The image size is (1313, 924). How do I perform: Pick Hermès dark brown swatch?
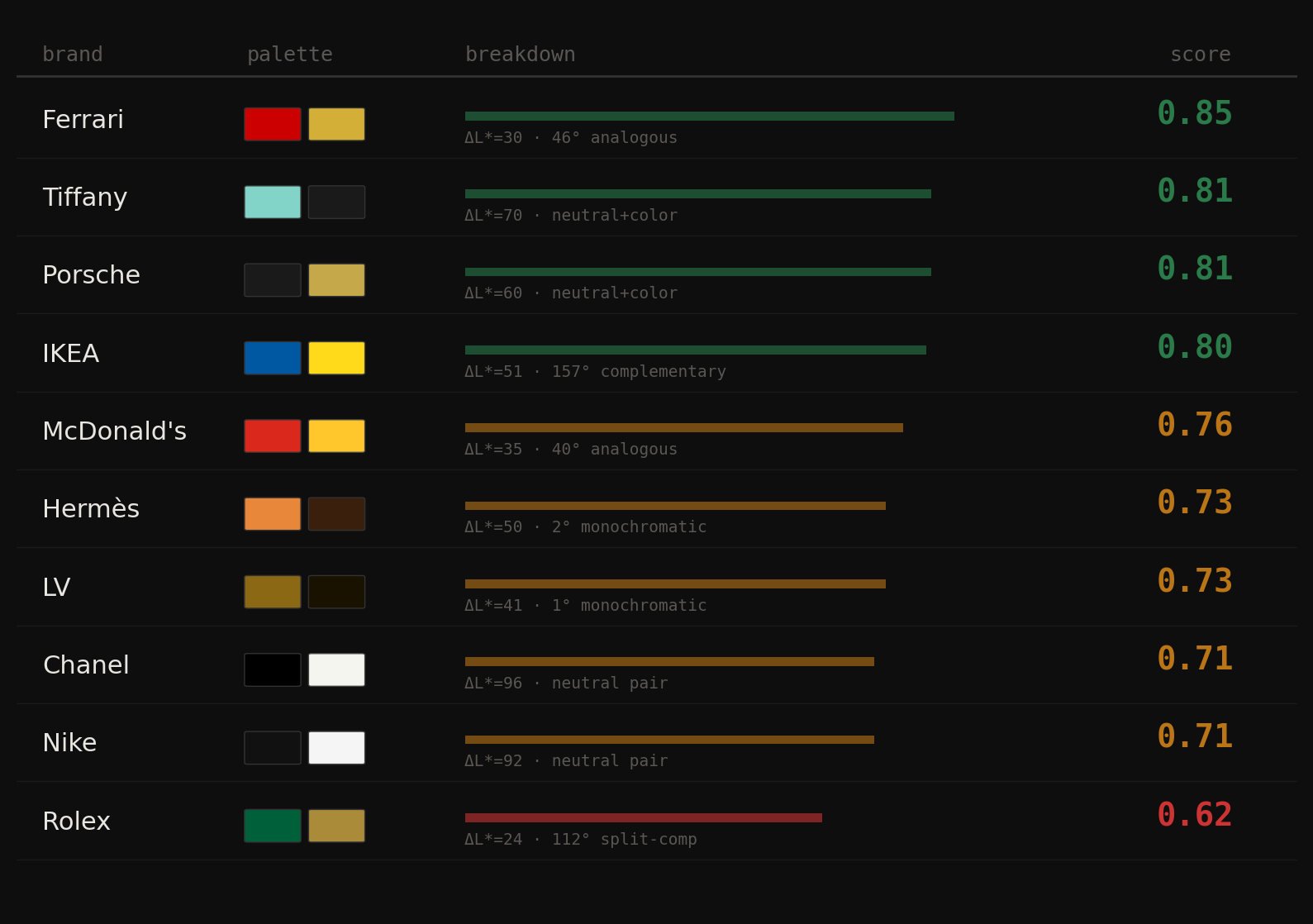pos(336,514)
